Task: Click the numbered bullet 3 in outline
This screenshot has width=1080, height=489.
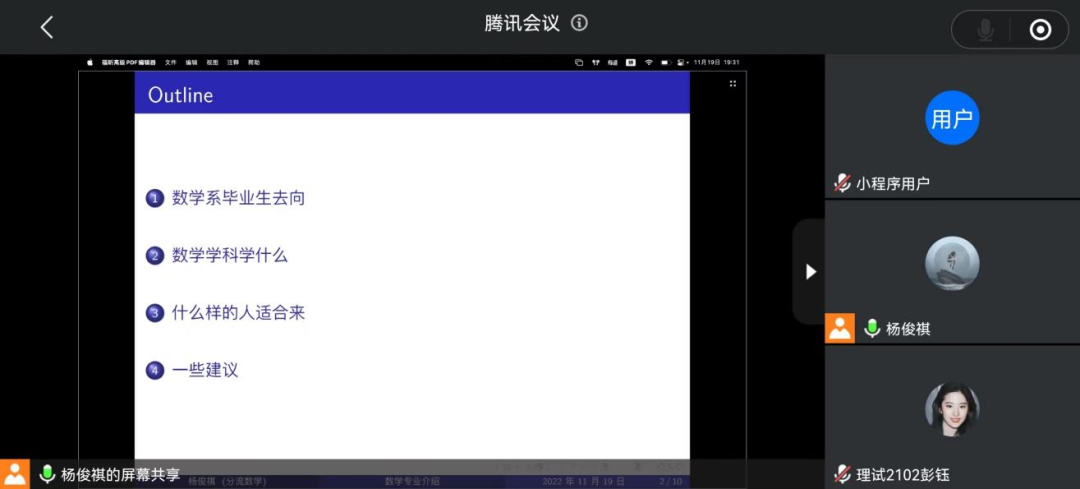Action: (155, 313)
